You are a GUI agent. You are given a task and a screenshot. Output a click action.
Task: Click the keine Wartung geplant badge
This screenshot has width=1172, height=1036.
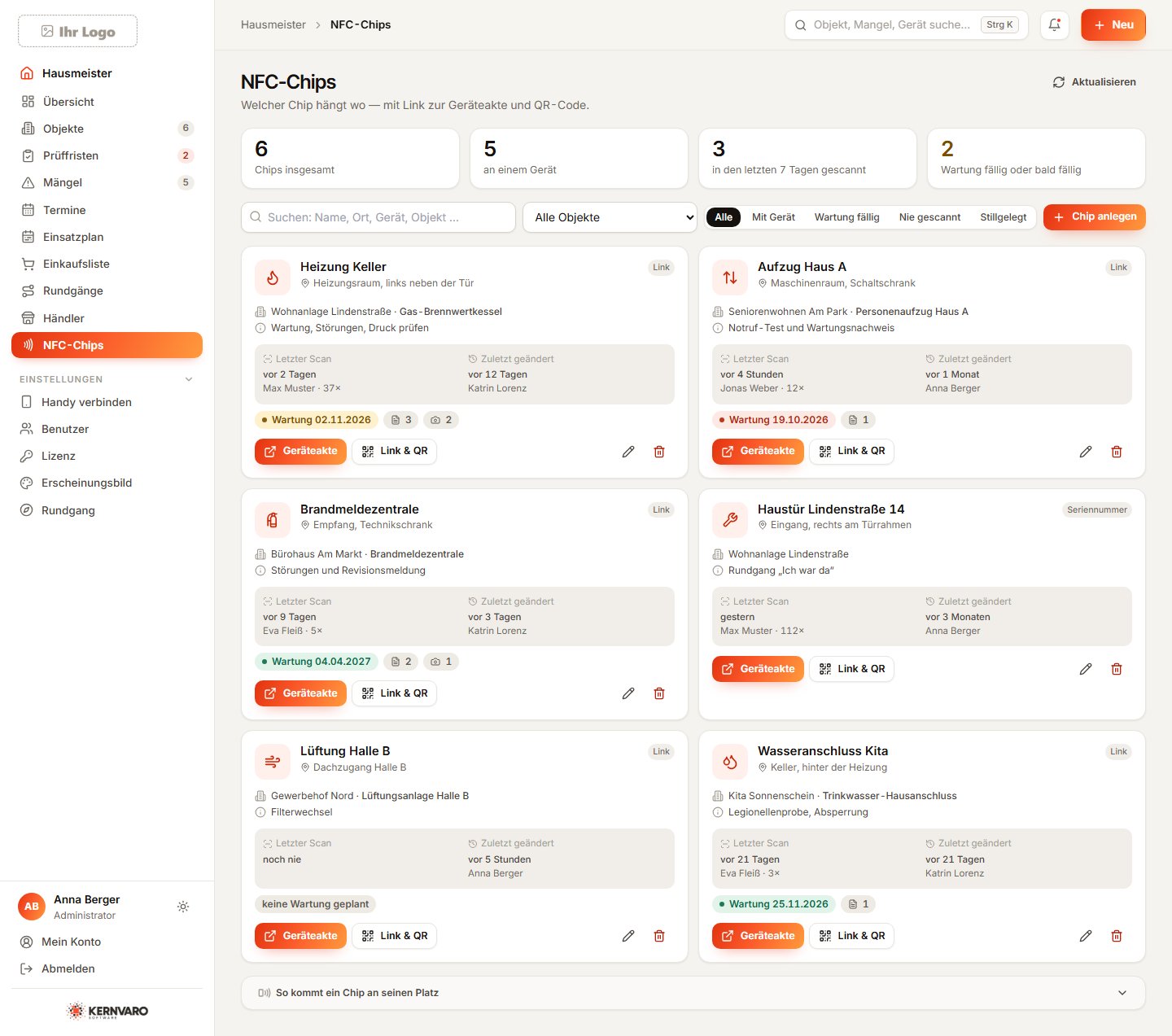pyautogui.click(x=315, y=904)
